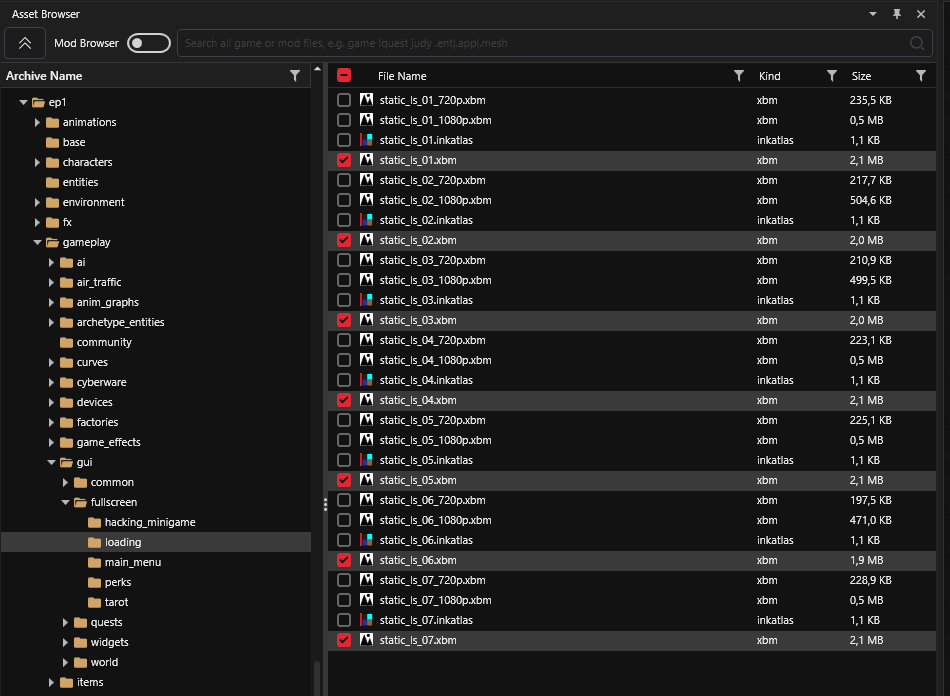The image size is (950, 696).
Task: Select the hacking_minigame folder
Action: tap(149, 522)
